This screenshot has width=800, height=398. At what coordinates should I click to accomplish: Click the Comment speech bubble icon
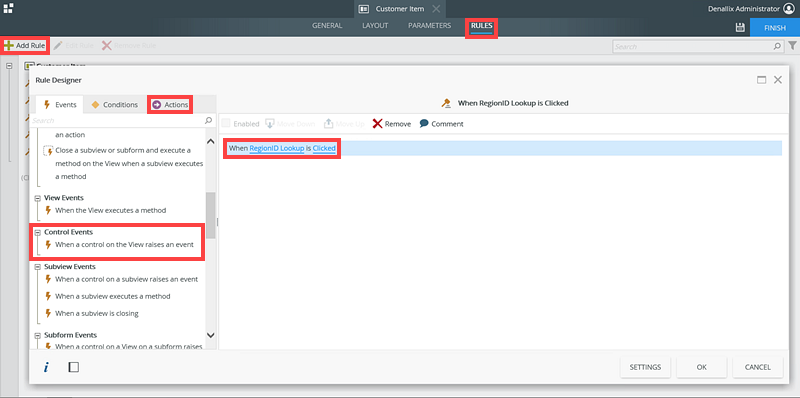pos(424,123)
